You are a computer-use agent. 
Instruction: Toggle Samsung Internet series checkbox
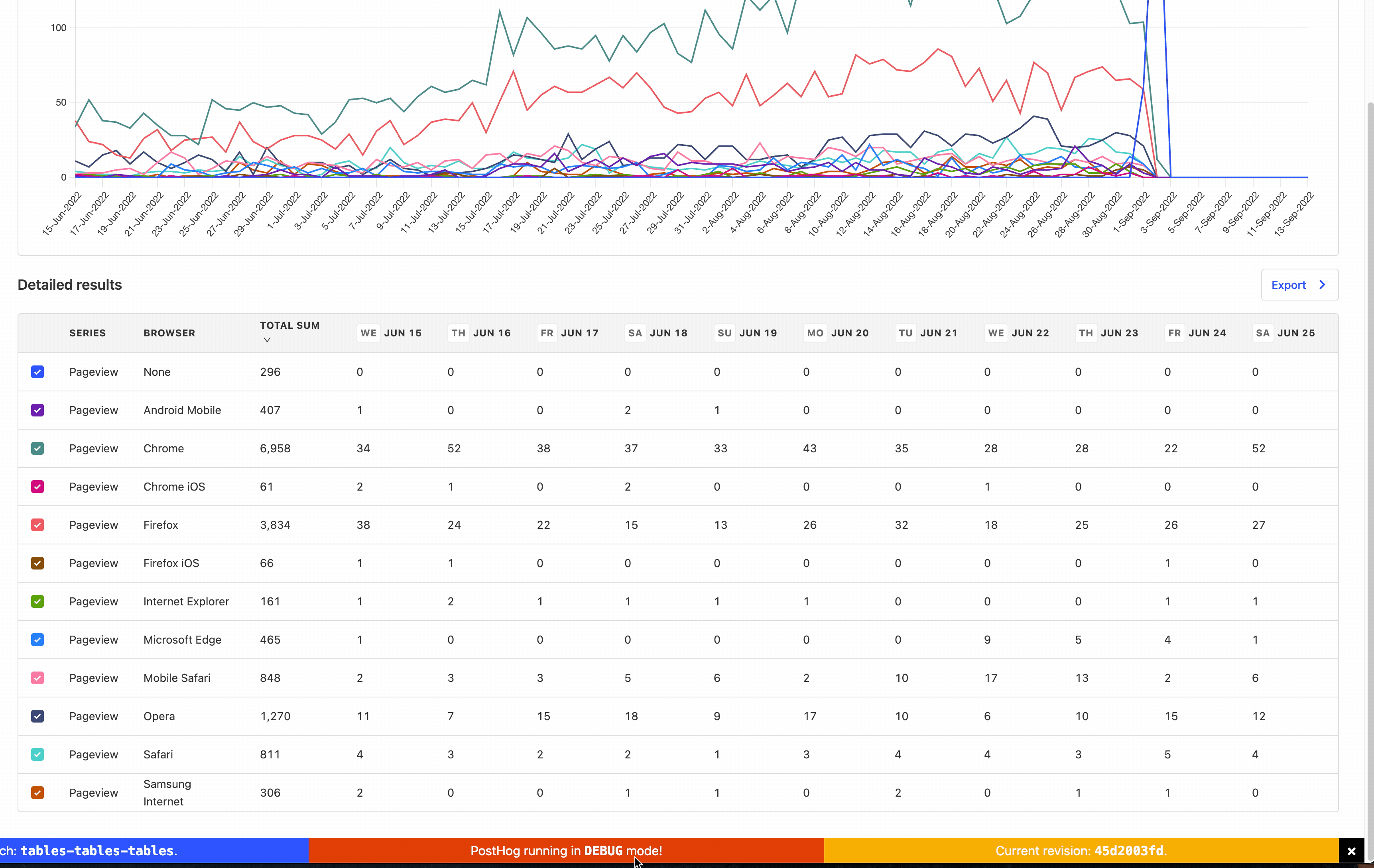tap(37, 792)
